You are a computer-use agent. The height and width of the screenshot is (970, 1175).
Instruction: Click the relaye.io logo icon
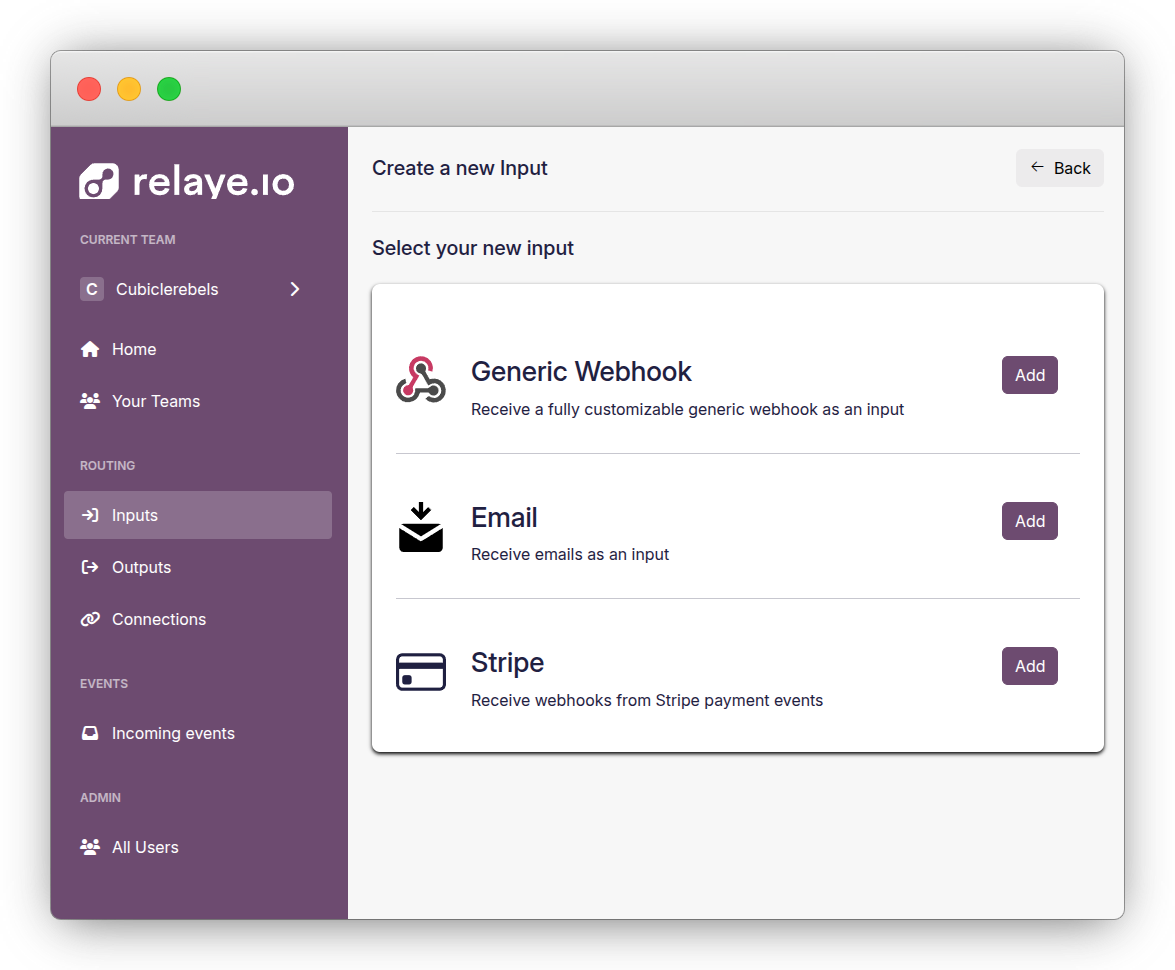[99, 182]
